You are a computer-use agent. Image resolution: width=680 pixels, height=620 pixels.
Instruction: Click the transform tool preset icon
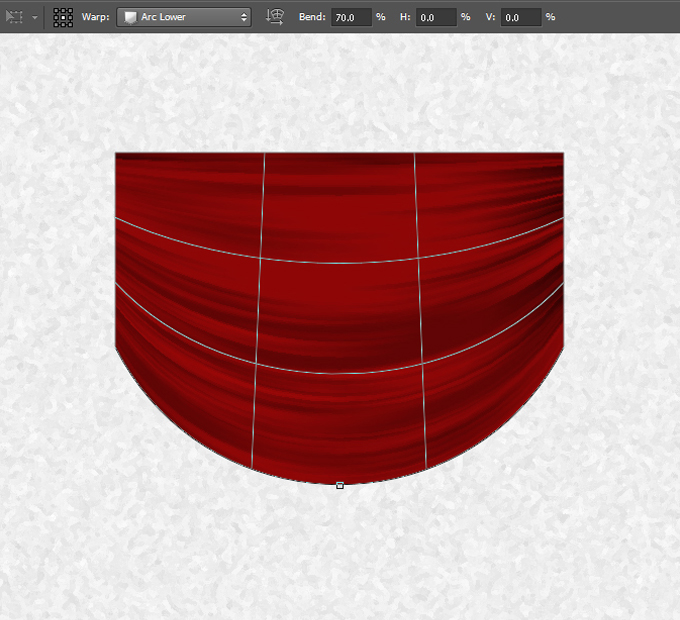(14, 17)
